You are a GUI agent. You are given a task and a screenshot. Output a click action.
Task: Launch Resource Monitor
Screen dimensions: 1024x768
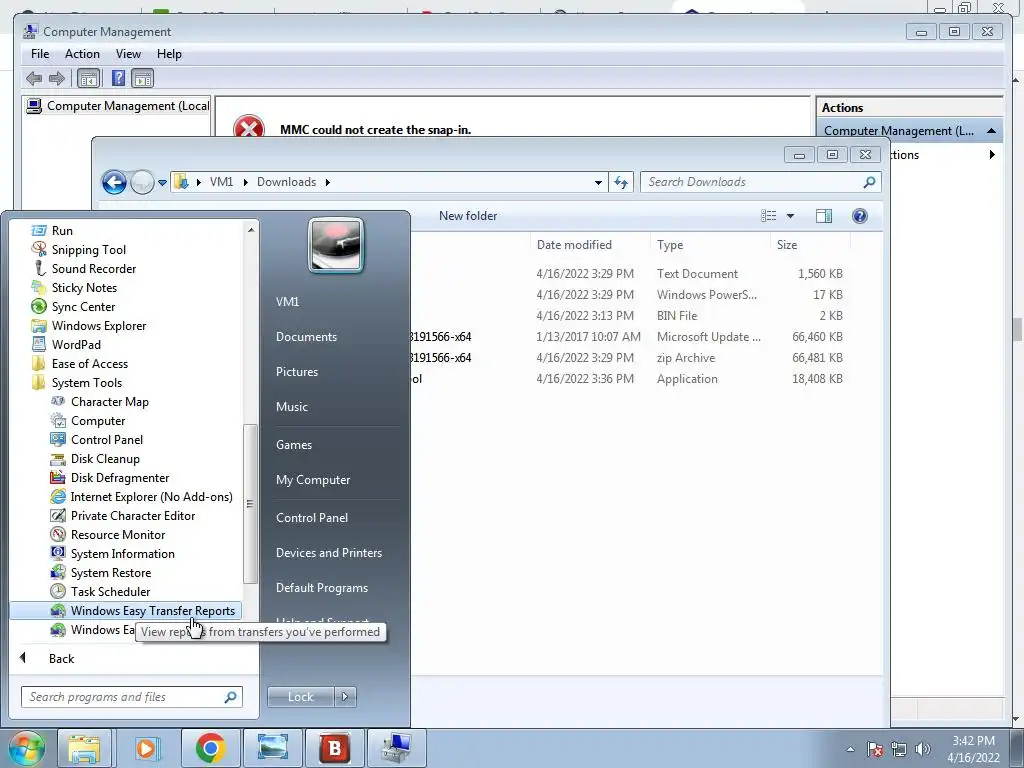tap(118, 534)
